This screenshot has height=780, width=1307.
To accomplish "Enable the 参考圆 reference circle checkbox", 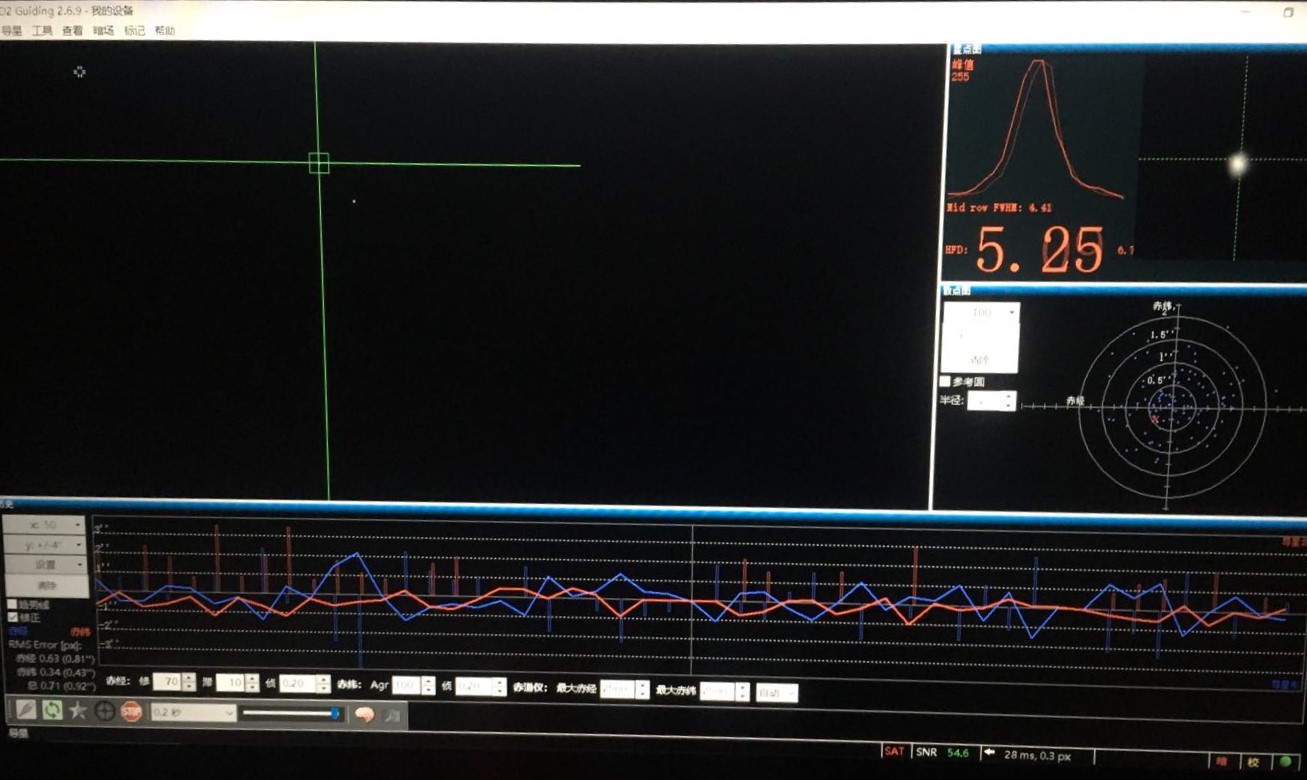I will [x=945, y=382].
